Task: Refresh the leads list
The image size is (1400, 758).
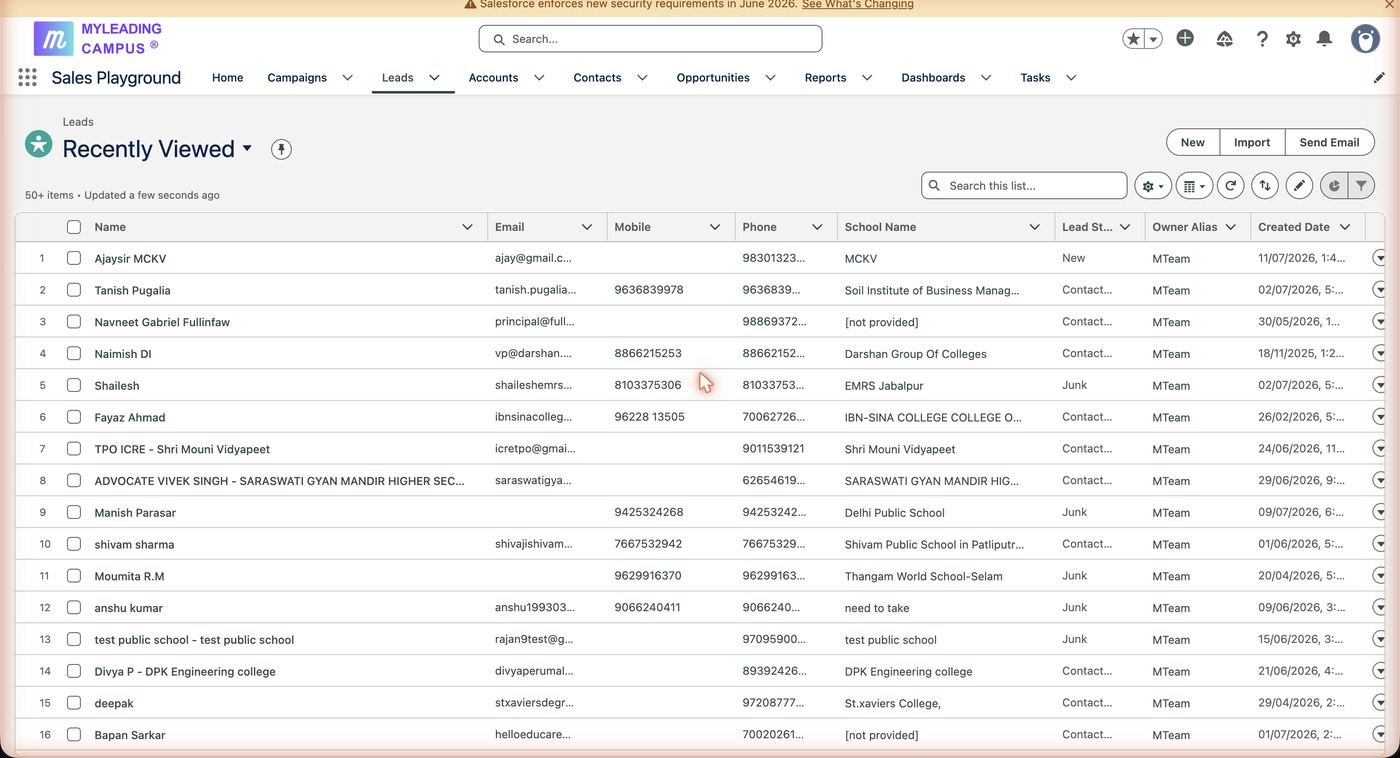Action: (x=1230, y=186)
